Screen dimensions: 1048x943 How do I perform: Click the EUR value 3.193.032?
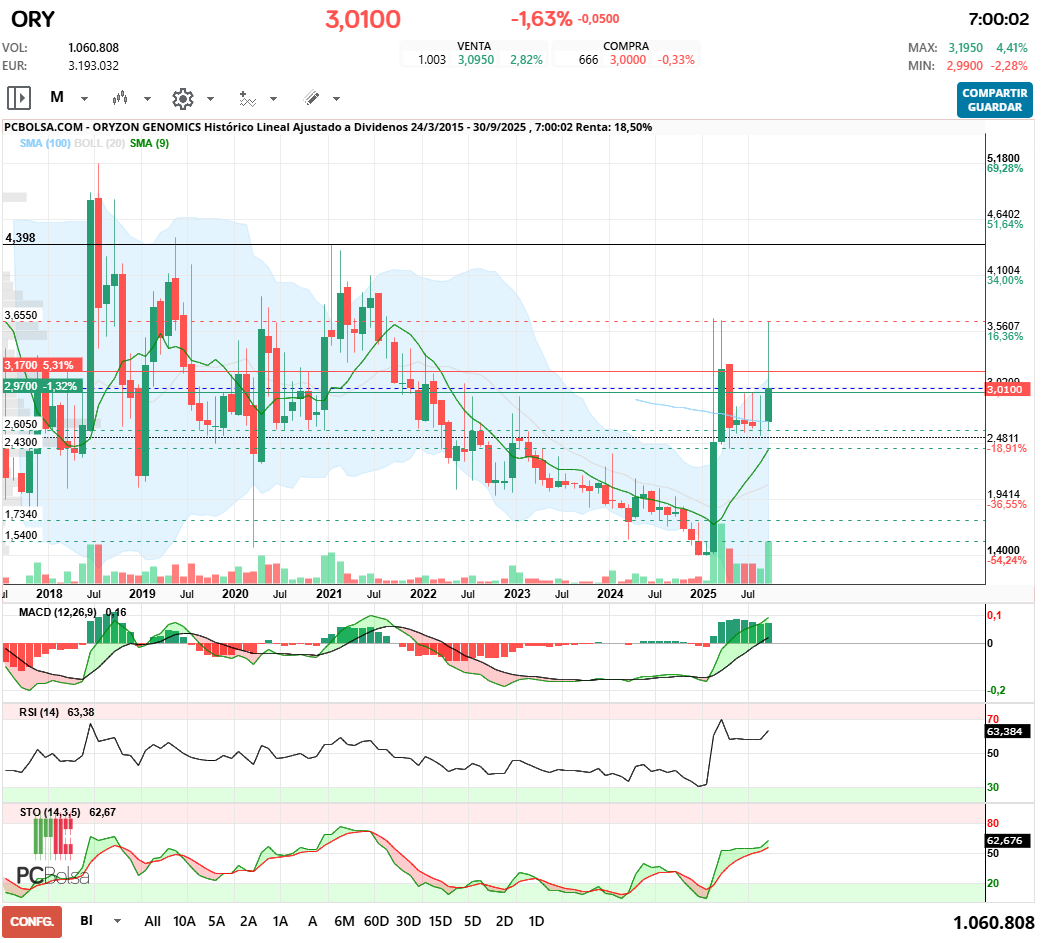click(94, 65)
